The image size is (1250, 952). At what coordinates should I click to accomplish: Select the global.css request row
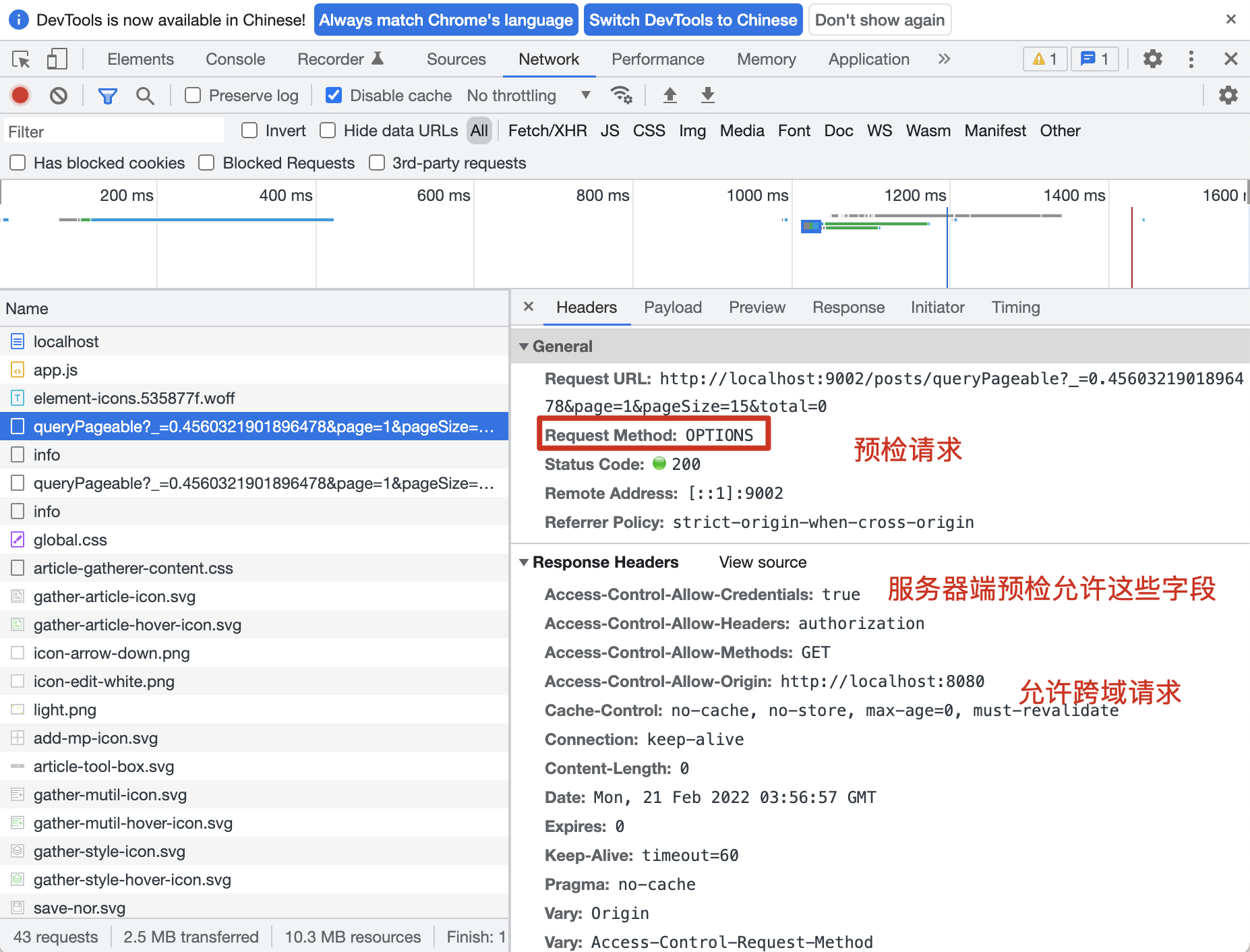(254, 540)
